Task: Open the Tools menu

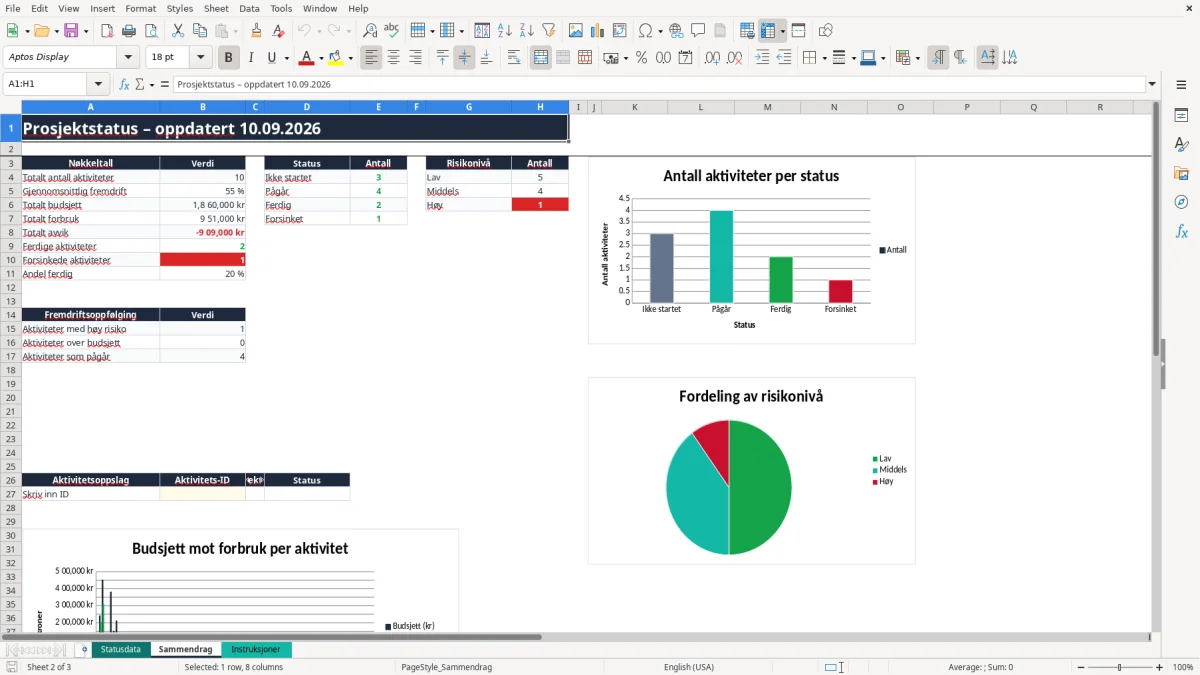Action: [281, 8]
